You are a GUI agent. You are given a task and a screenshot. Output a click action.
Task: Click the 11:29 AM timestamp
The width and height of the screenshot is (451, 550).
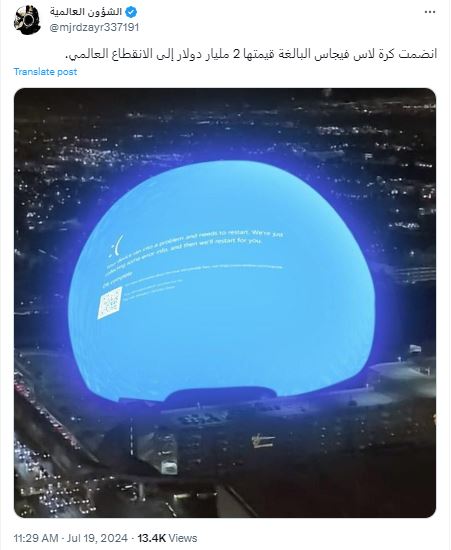36,538
